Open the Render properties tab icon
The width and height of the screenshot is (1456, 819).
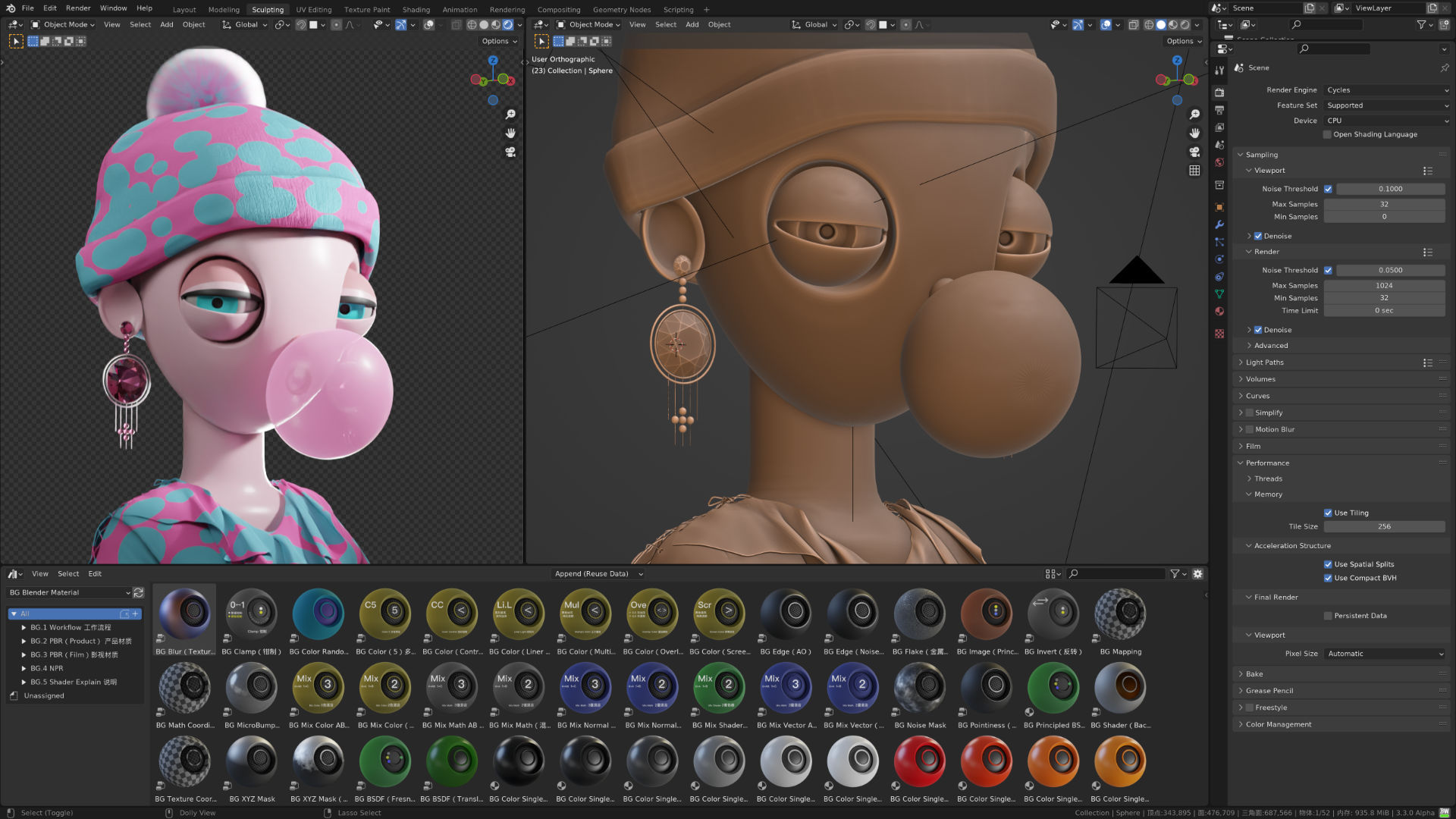pyautogui.click(x=1219, y=93)
